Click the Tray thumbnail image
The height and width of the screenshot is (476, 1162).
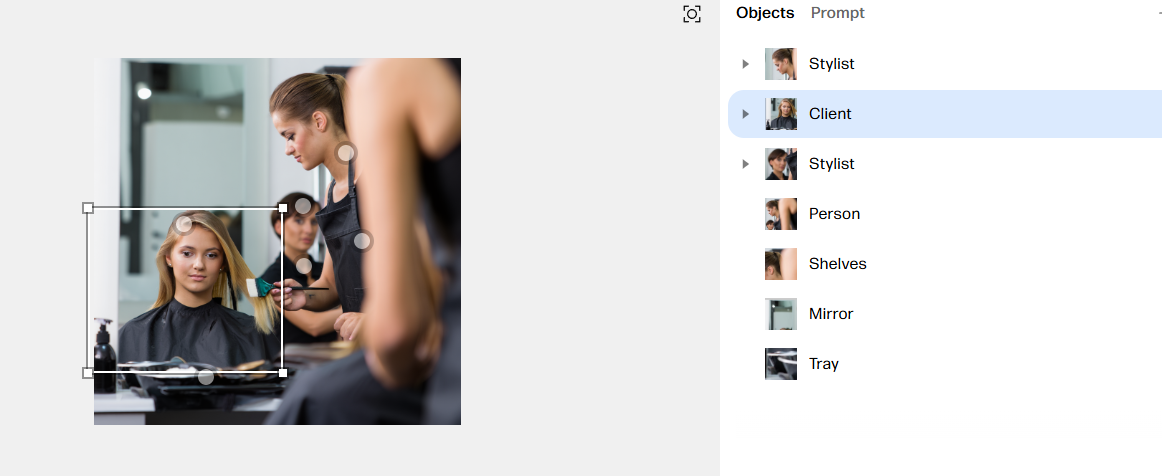pyautogui.click(x=781, y=364)
